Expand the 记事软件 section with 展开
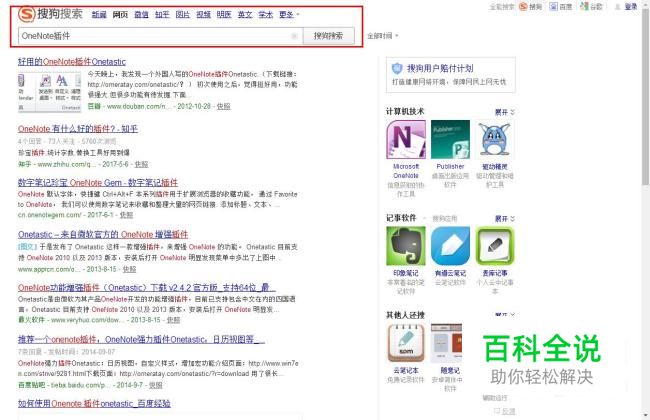 tap(504, 218)
